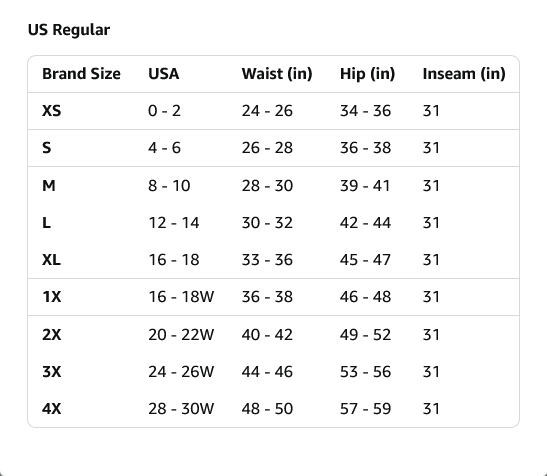Click the XS brand size cell
Image resolution: width=547 pixels, height=476 pixels.
click(x=52, y=111)
